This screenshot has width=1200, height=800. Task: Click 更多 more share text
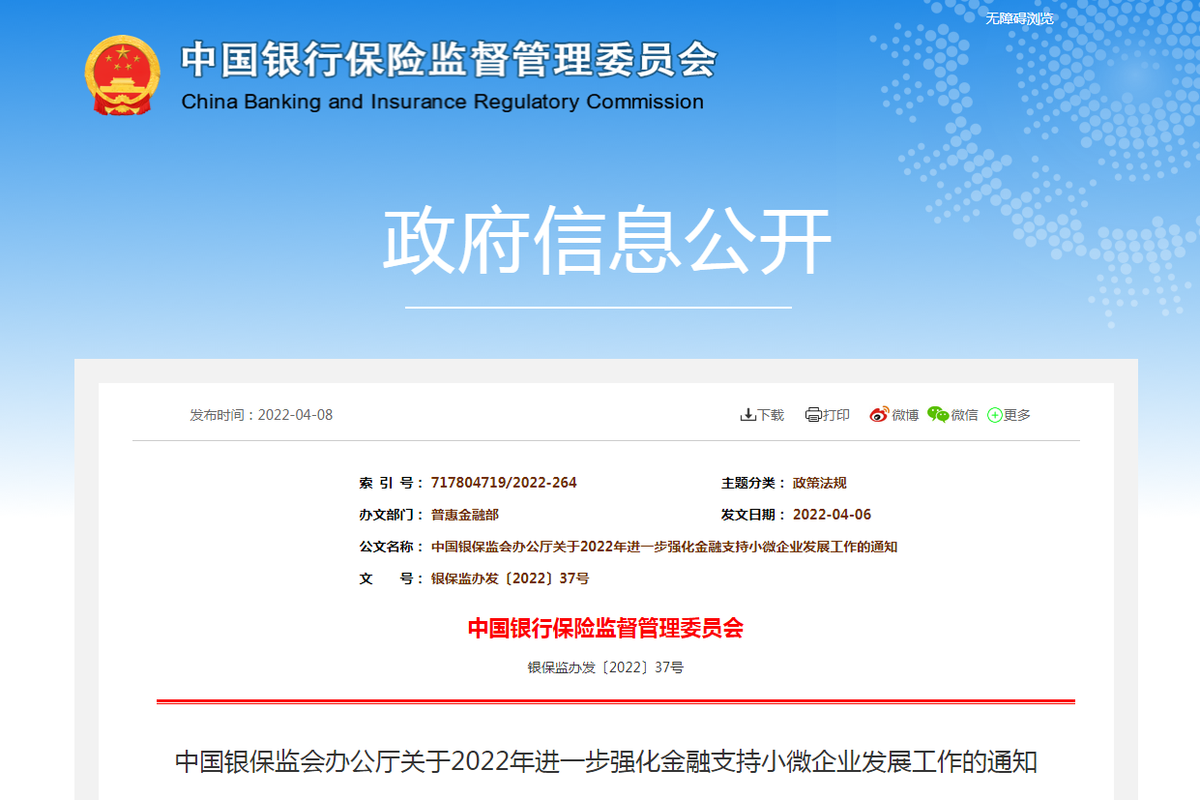tap(1017, 415)
